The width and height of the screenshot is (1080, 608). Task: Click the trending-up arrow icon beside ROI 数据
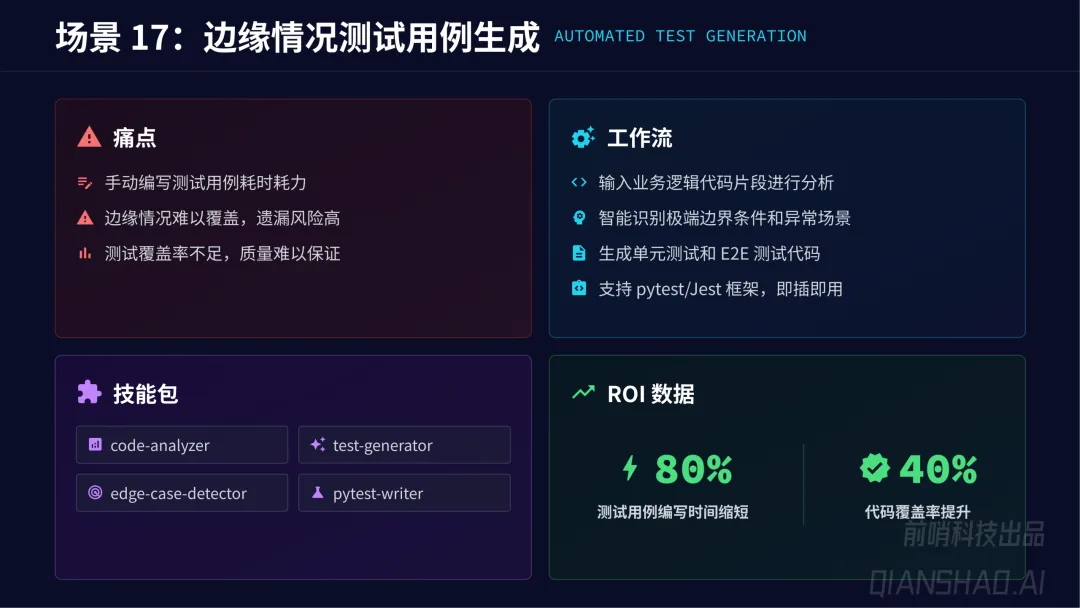pos(583,393)
